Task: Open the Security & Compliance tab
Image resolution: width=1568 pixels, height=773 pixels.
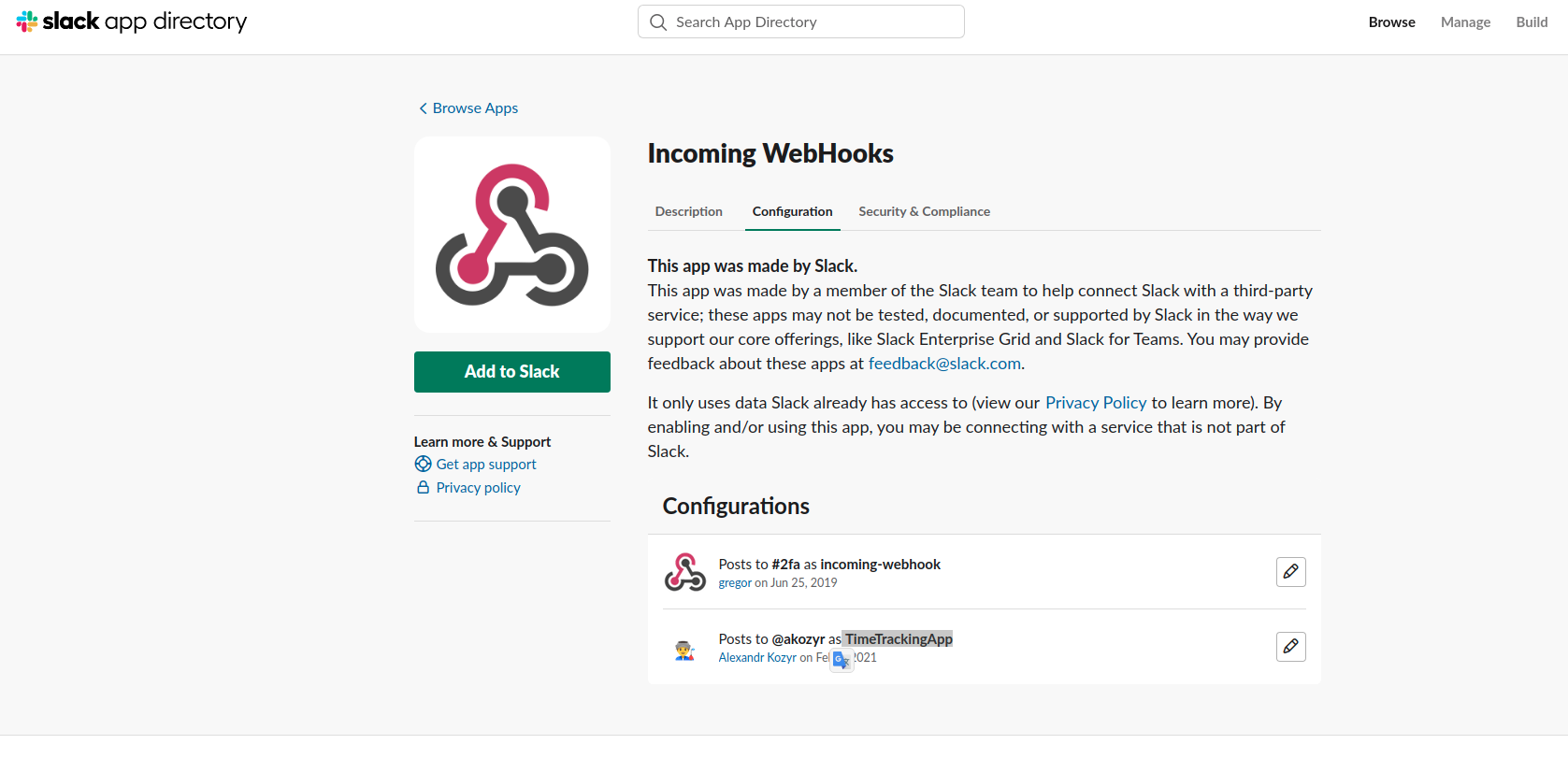Action: [x=924, y=211]
